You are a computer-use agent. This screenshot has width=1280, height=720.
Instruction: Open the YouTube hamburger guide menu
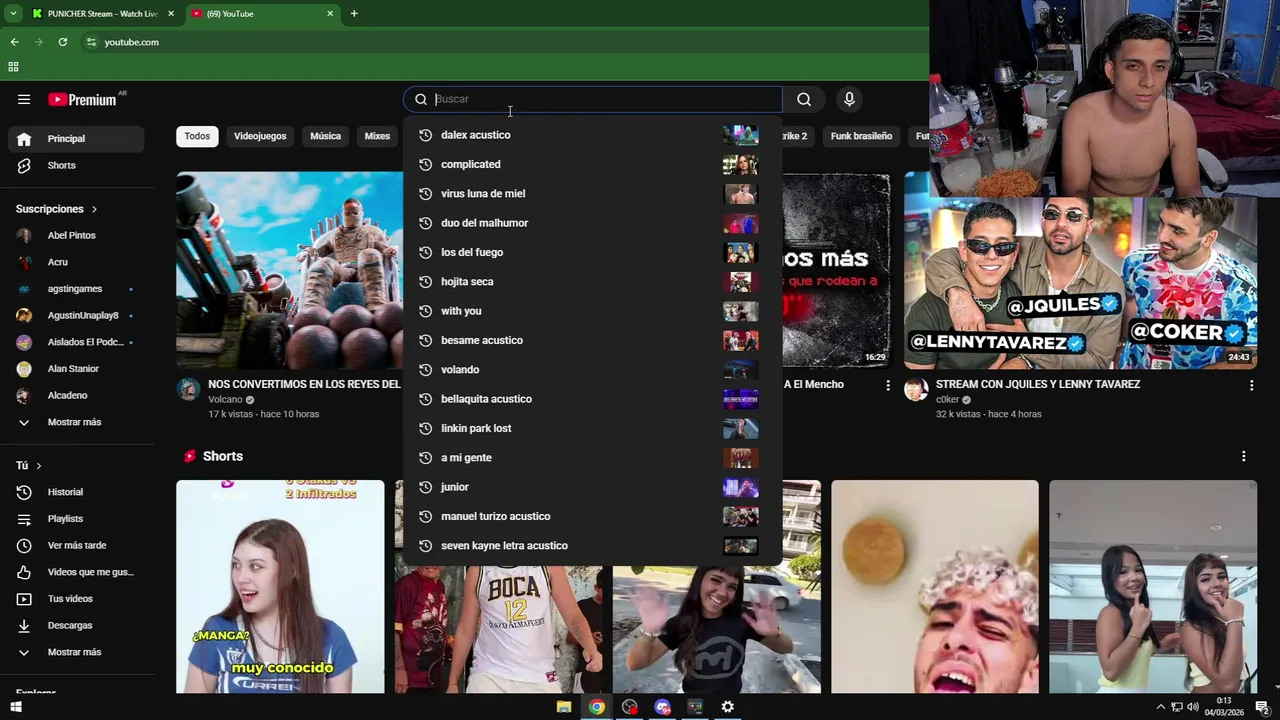pyautogui.click(x=24, y=99)
